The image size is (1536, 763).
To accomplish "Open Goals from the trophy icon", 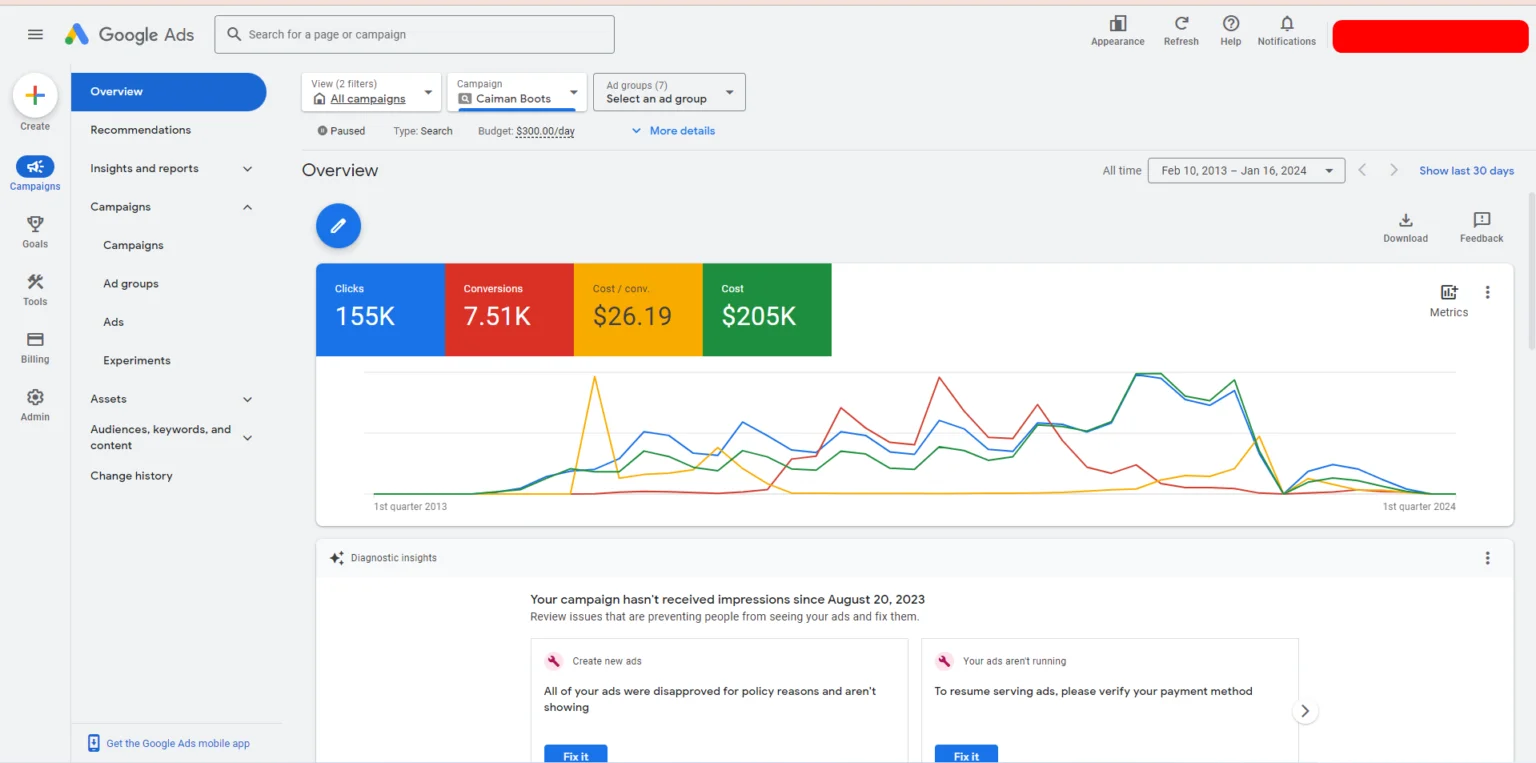I will pyautogui.click(x=35, y=225).
